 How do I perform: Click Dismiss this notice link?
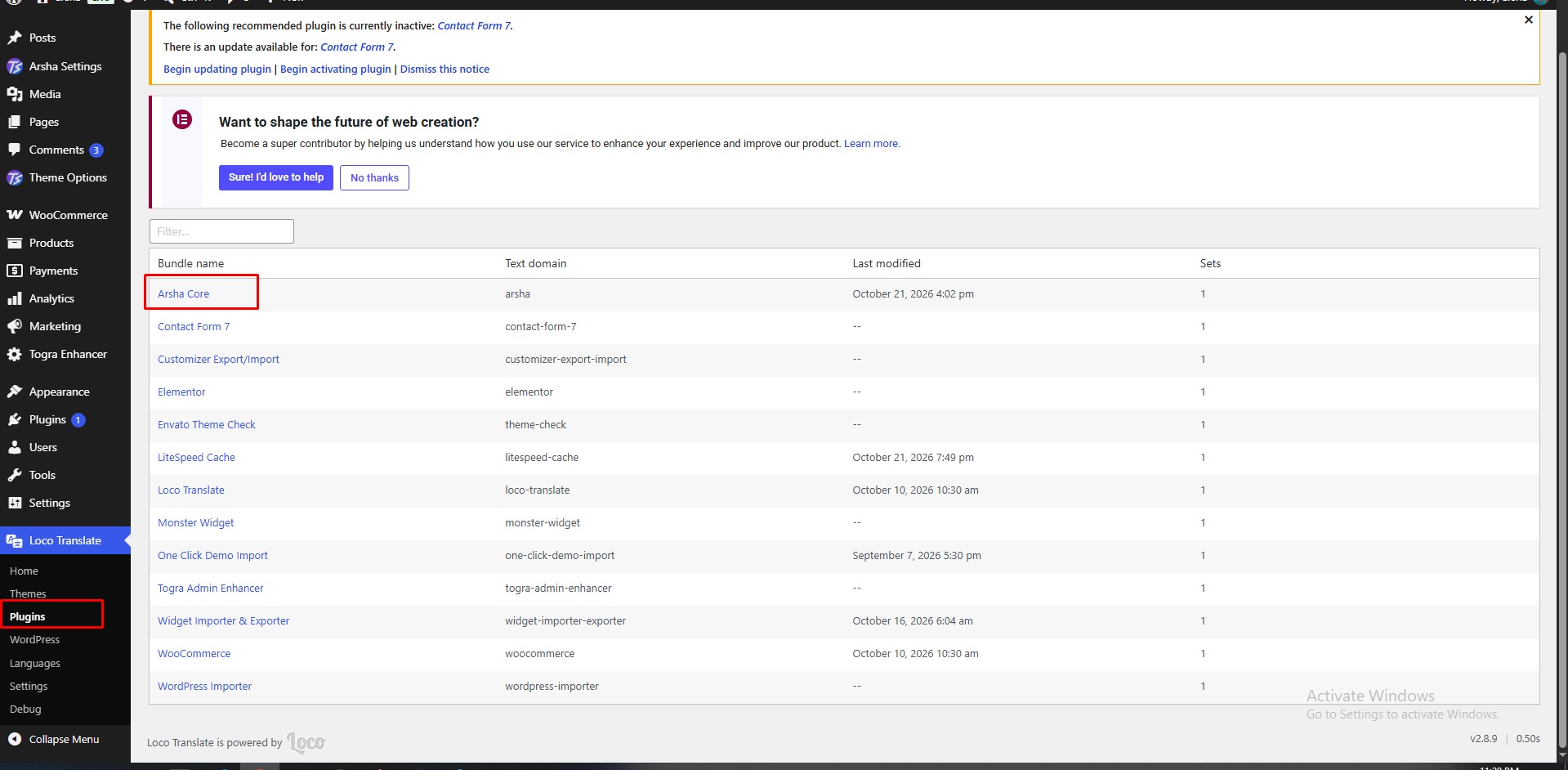[444, 69]
